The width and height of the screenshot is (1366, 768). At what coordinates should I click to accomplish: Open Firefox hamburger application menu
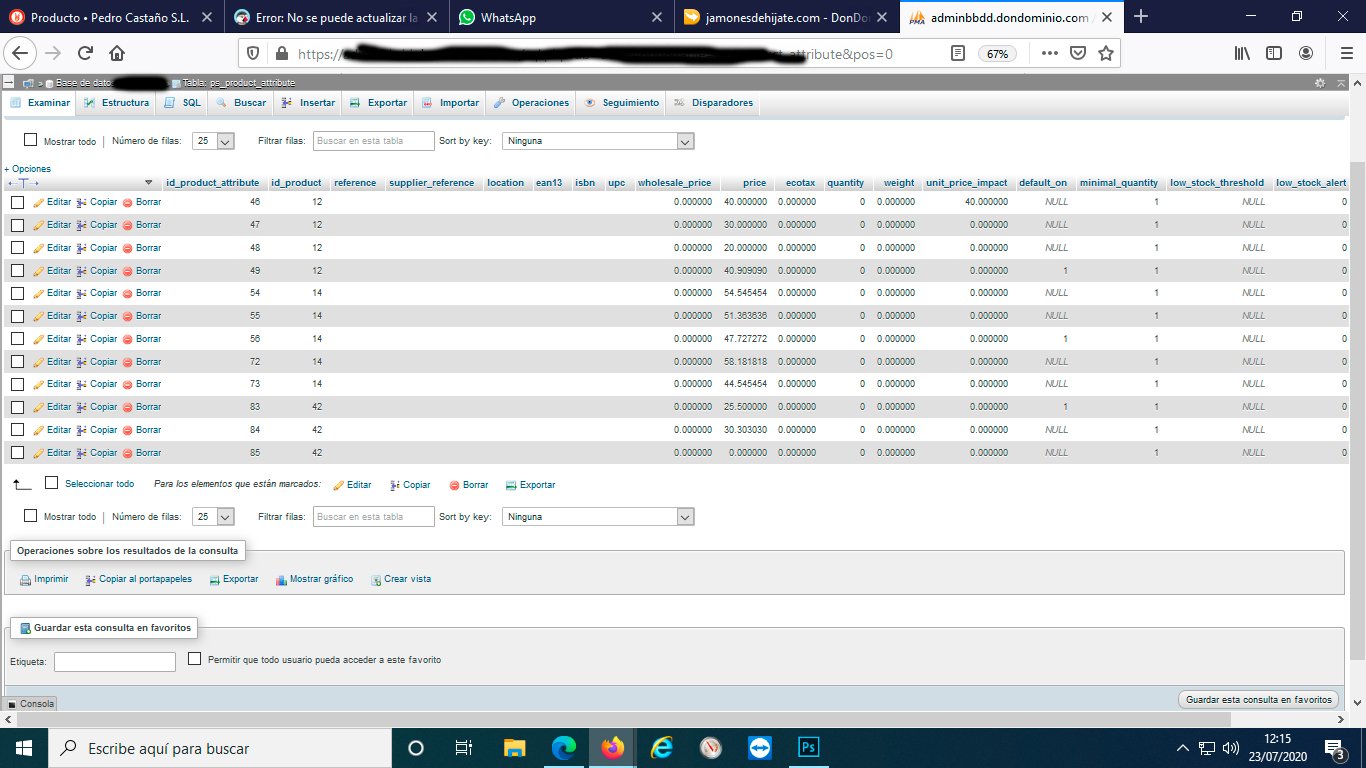click(x=1345, y=53)
